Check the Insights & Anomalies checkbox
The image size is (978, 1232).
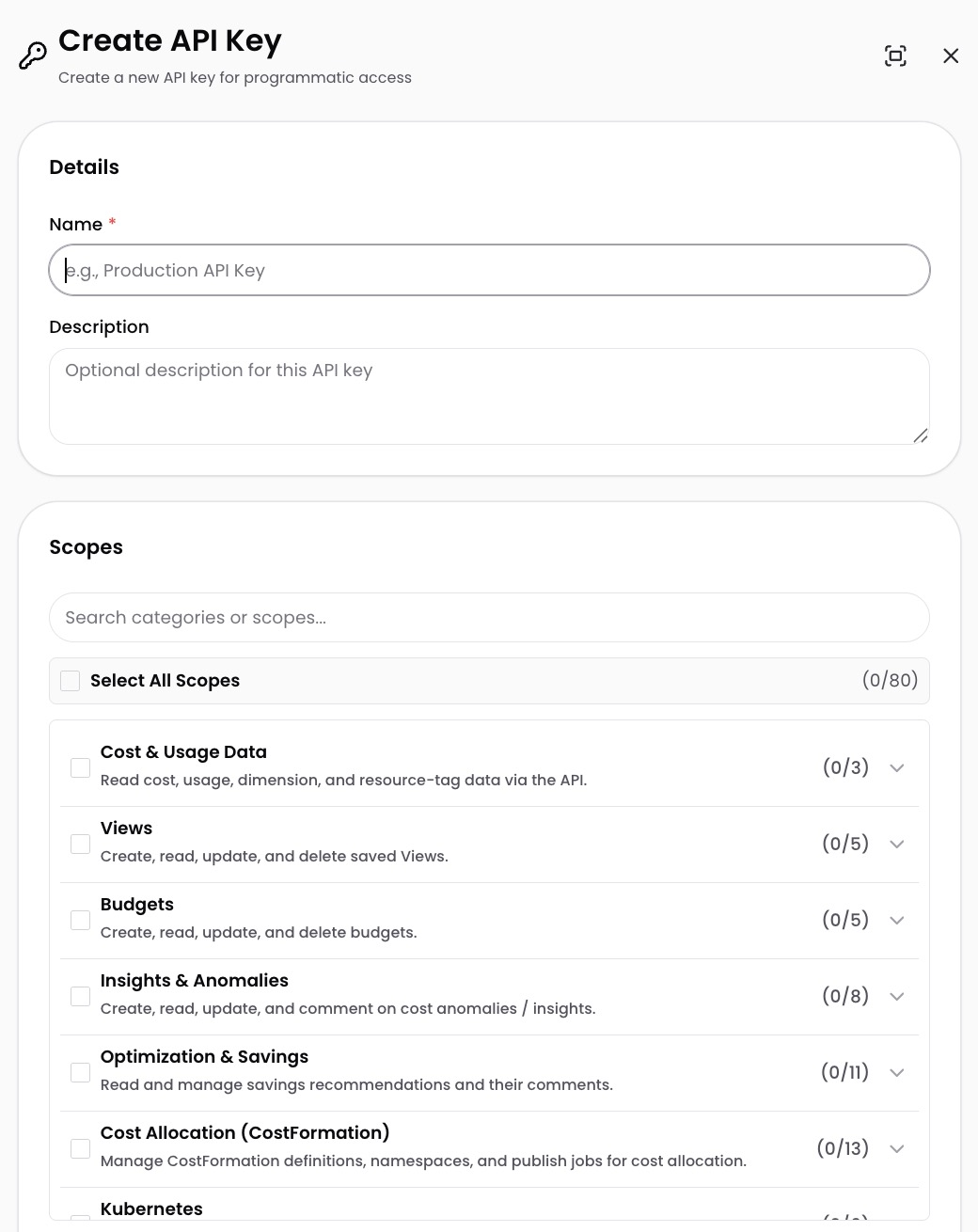coord(81,997)
